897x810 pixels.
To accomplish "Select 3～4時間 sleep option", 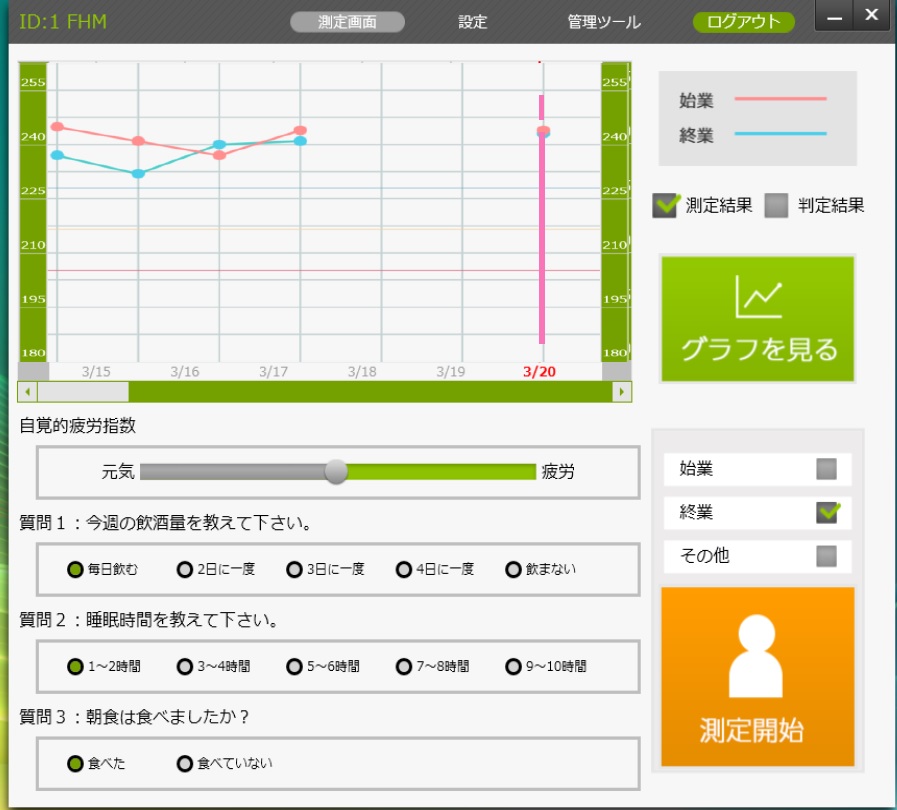I will (x=184, y=666).
